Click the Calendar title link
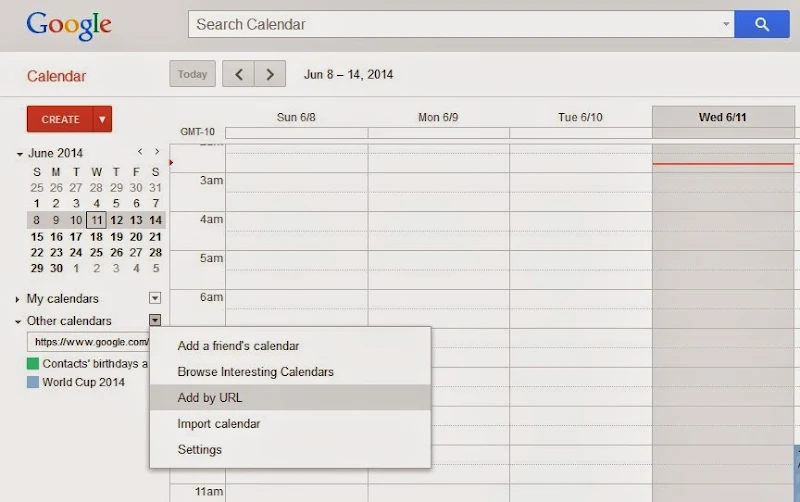800x502 pixels. click(56, 76)
